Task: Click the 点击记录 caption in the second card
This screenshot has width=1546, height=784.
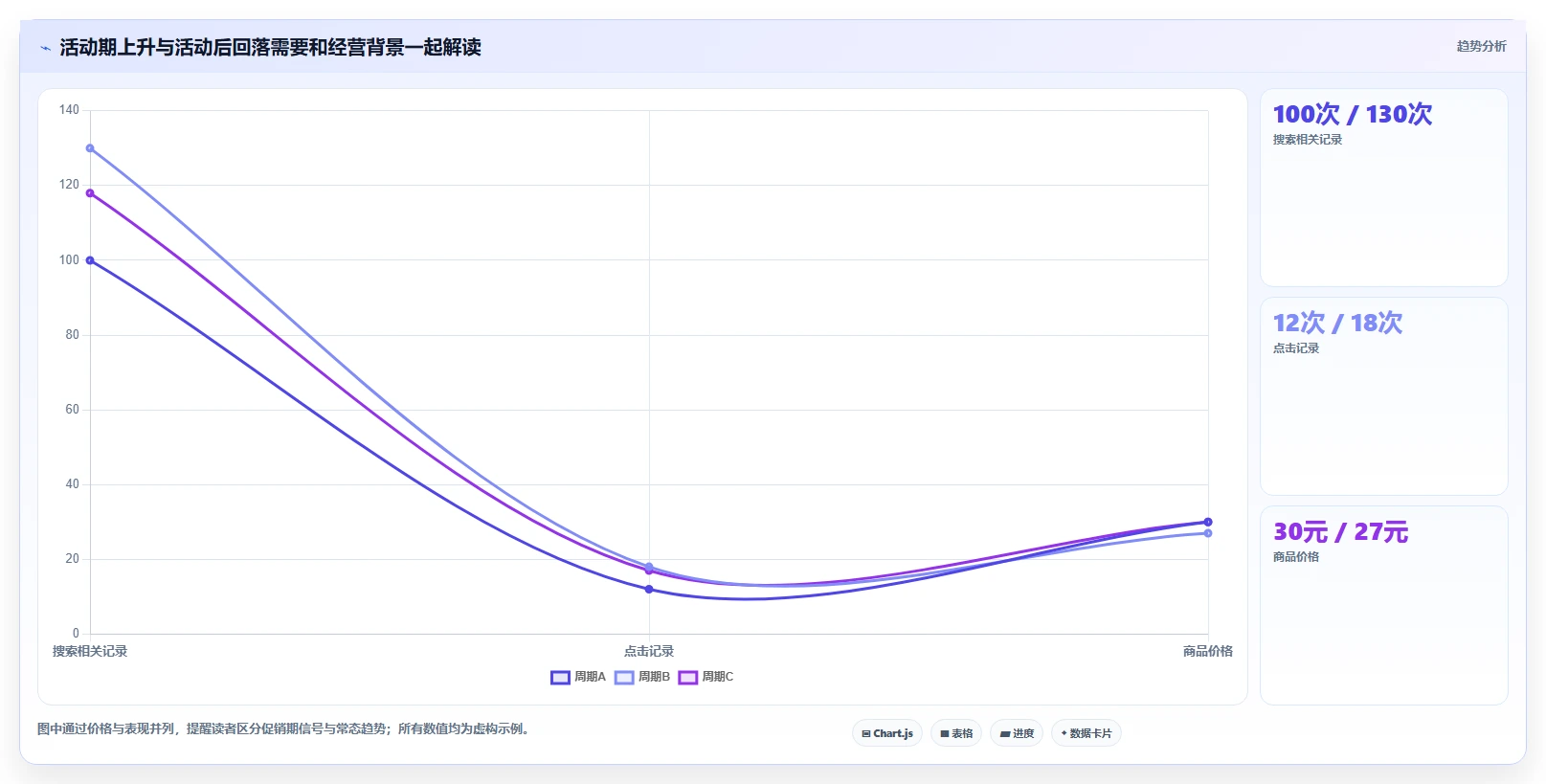Action: pos(1296,348)
